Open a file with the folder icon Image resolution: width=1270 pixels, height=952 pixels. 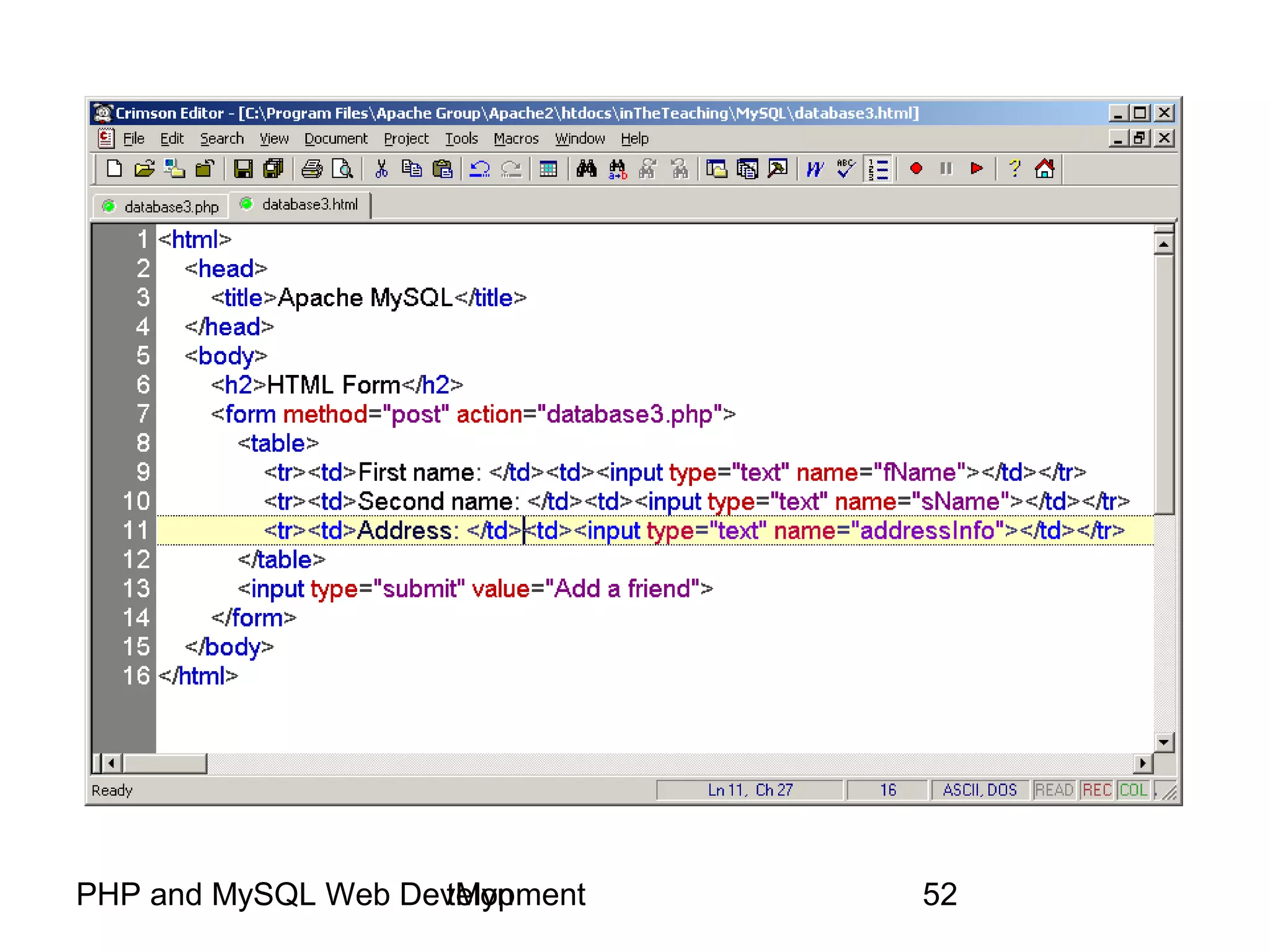[x=144, y=169]
